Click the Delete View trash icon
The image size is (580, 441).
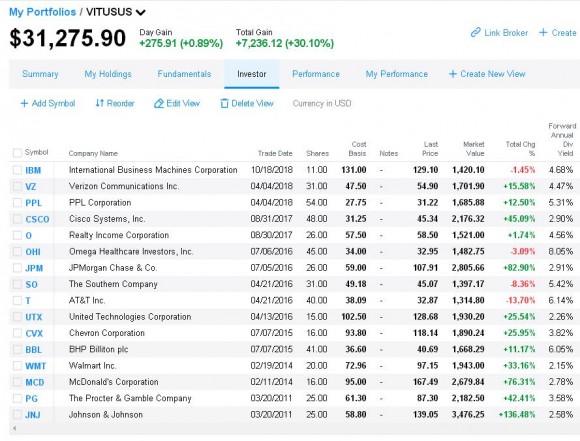224,103
